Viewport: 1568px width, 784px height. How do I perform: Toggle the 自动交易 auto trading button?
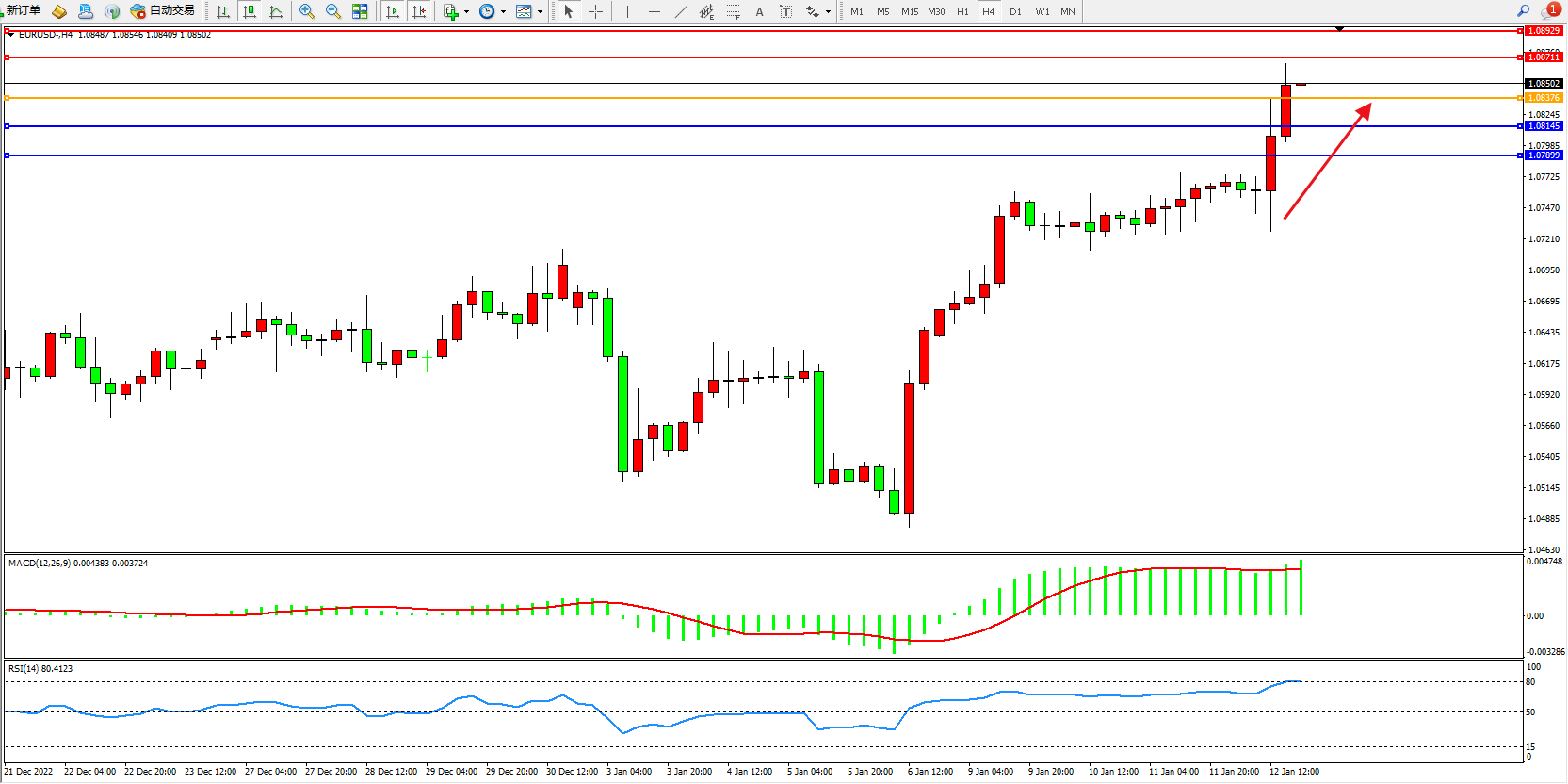[x=163, y=11]
